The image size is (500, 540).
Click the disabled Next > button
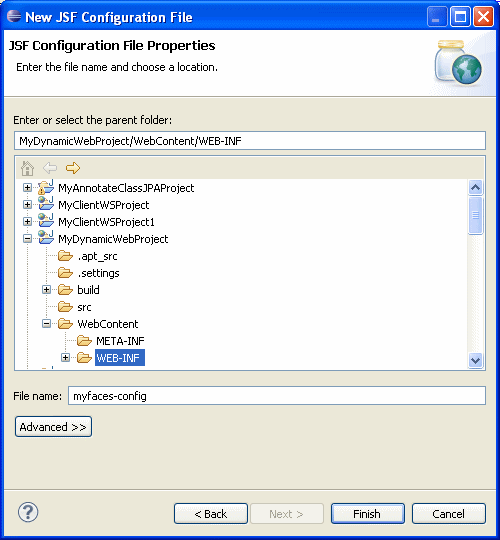pos(287,513)
